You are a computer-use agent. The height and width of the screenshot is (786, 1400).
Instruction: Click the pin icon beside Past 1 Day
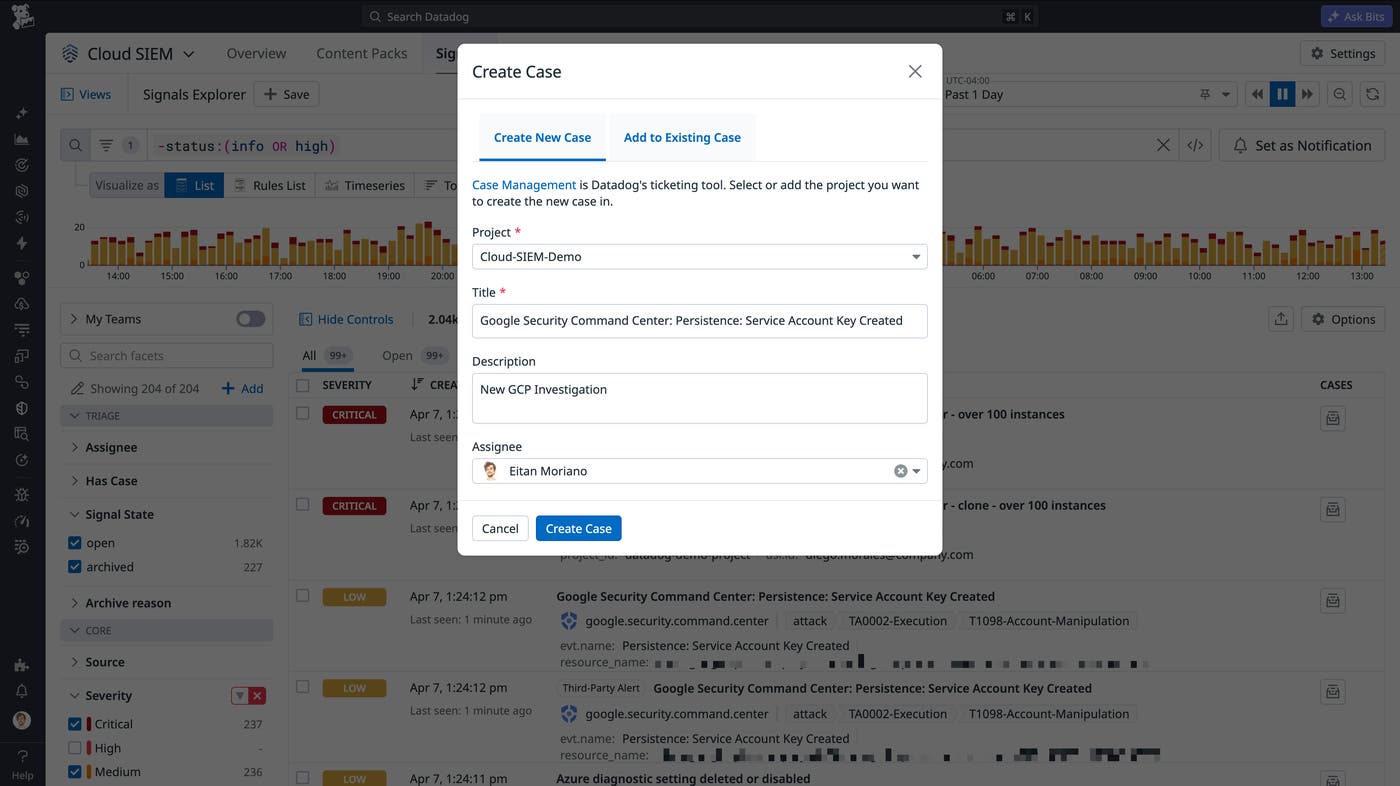pos(1204,94)
